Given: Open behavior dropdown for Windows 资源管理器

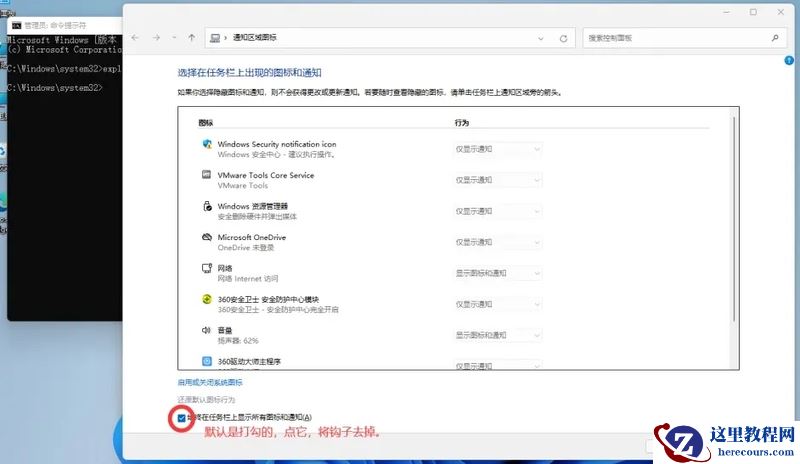Looking at the screenshot, I should coord(497,211).
